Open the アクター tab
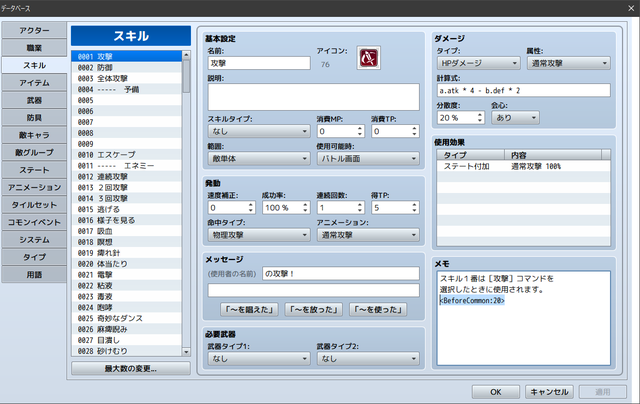This screenshot has height=404, width=640. [34, 30]
